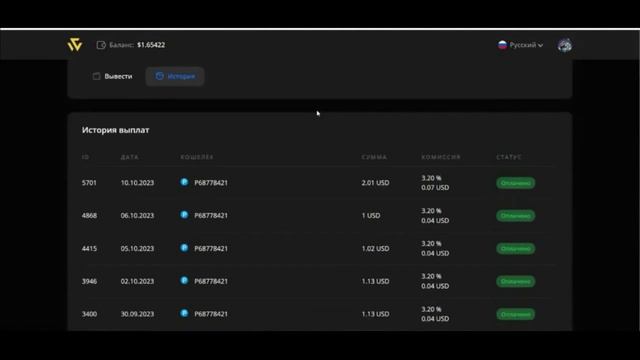Click the ID column header
The width and height of the screenshot is (640, 360).
pos(85,157)
